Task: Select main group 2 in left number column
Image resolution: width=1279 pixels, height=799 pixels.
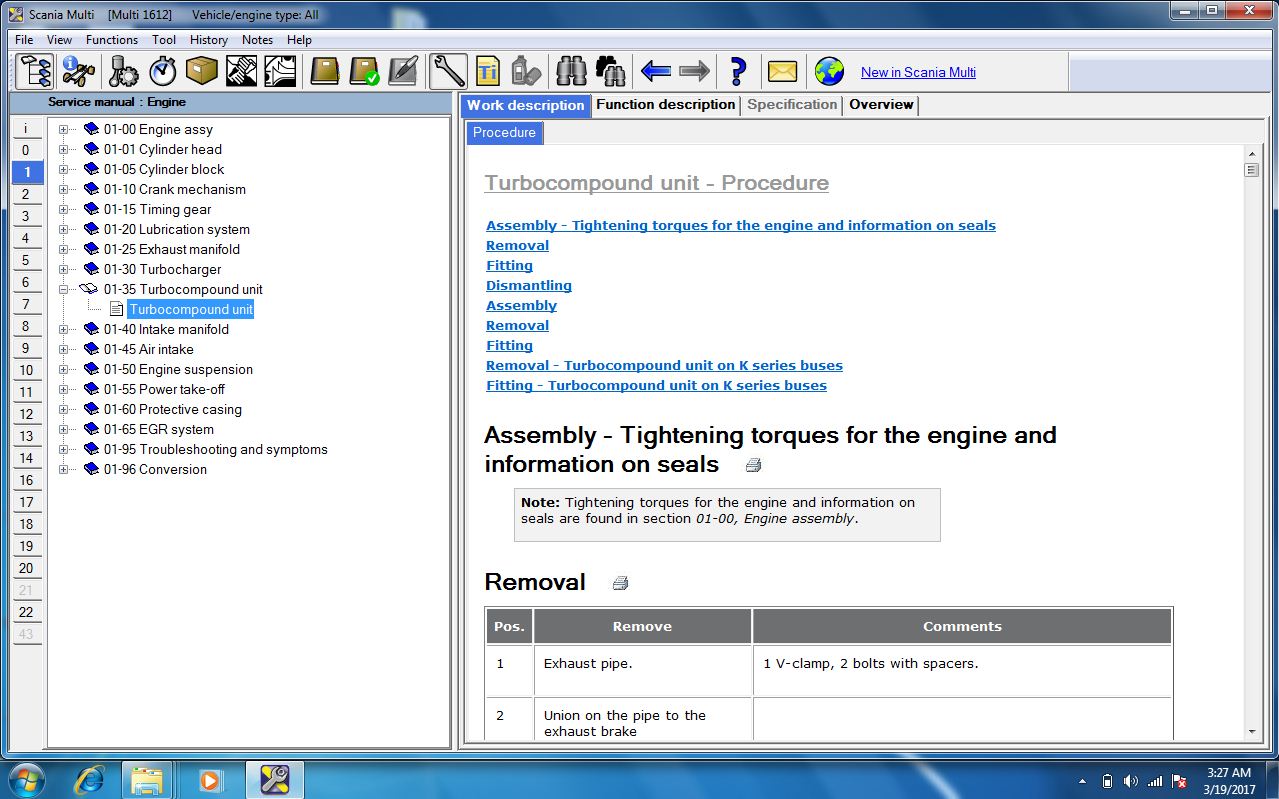Action: point(27,194)
